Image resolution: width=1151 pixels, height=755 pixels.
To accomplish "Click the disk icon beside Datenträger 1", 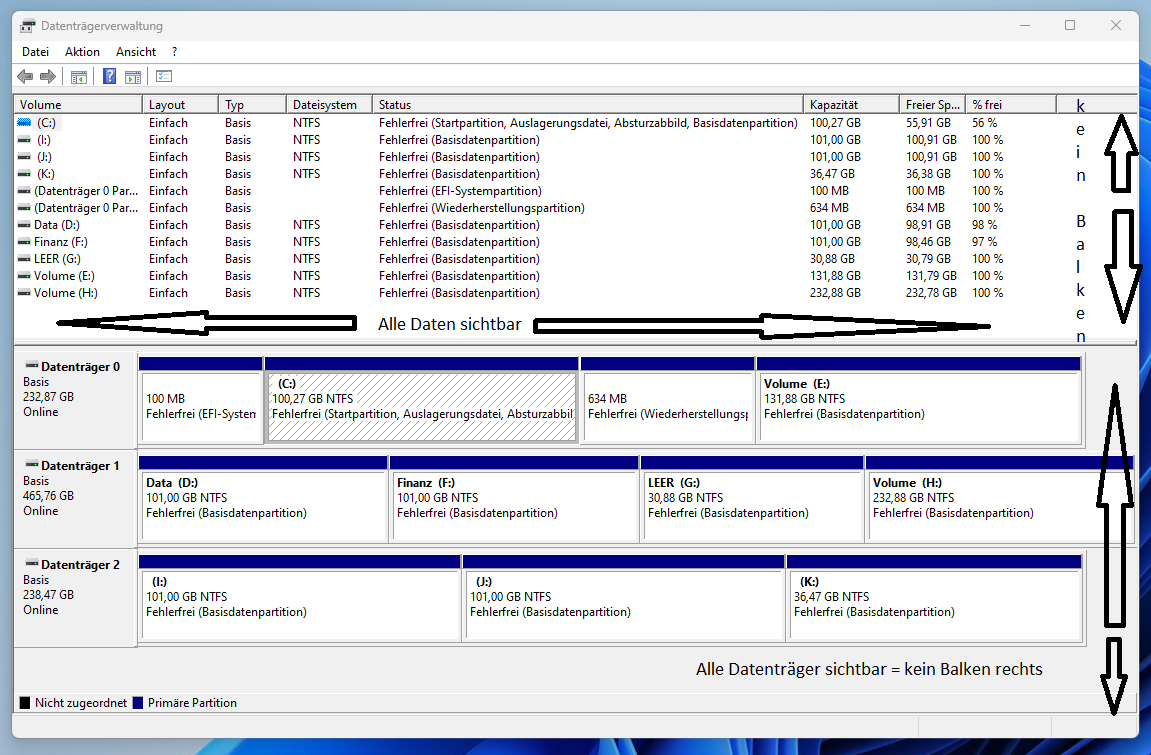I will (32, 464).
